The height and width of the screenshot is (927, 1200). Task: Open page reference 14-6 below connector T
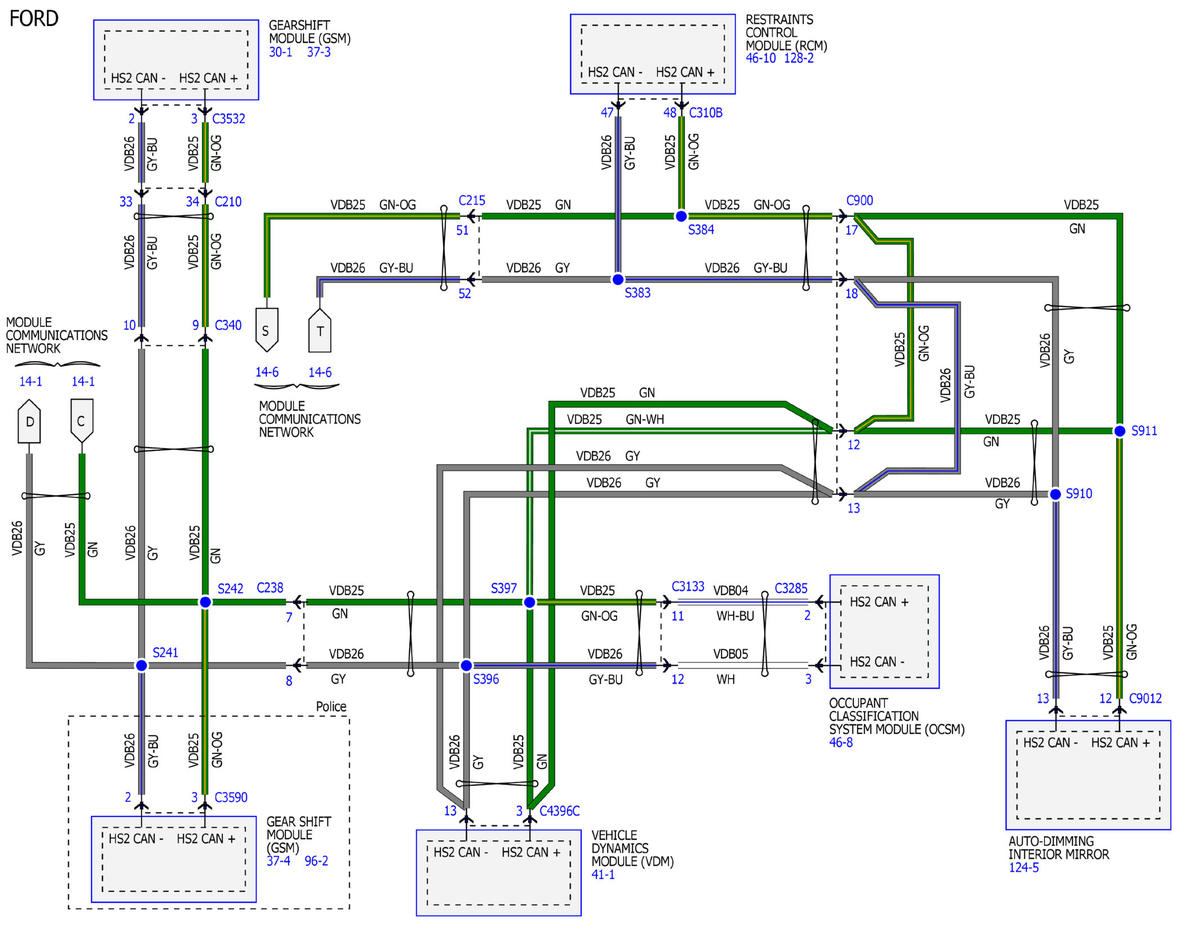click(319, 372)
